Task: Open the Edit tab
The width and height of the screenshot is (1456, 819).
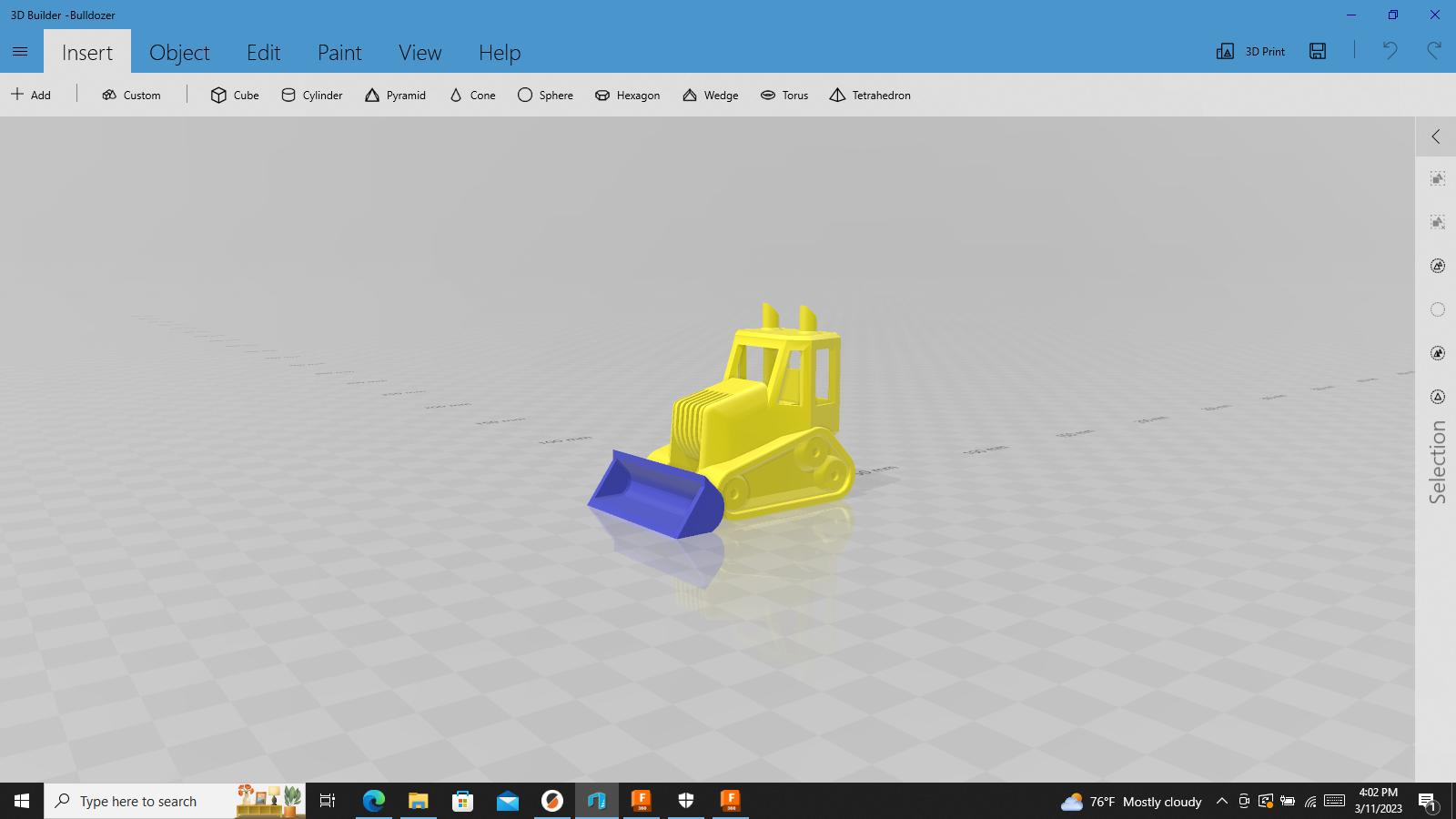Action: coord(264,52)
